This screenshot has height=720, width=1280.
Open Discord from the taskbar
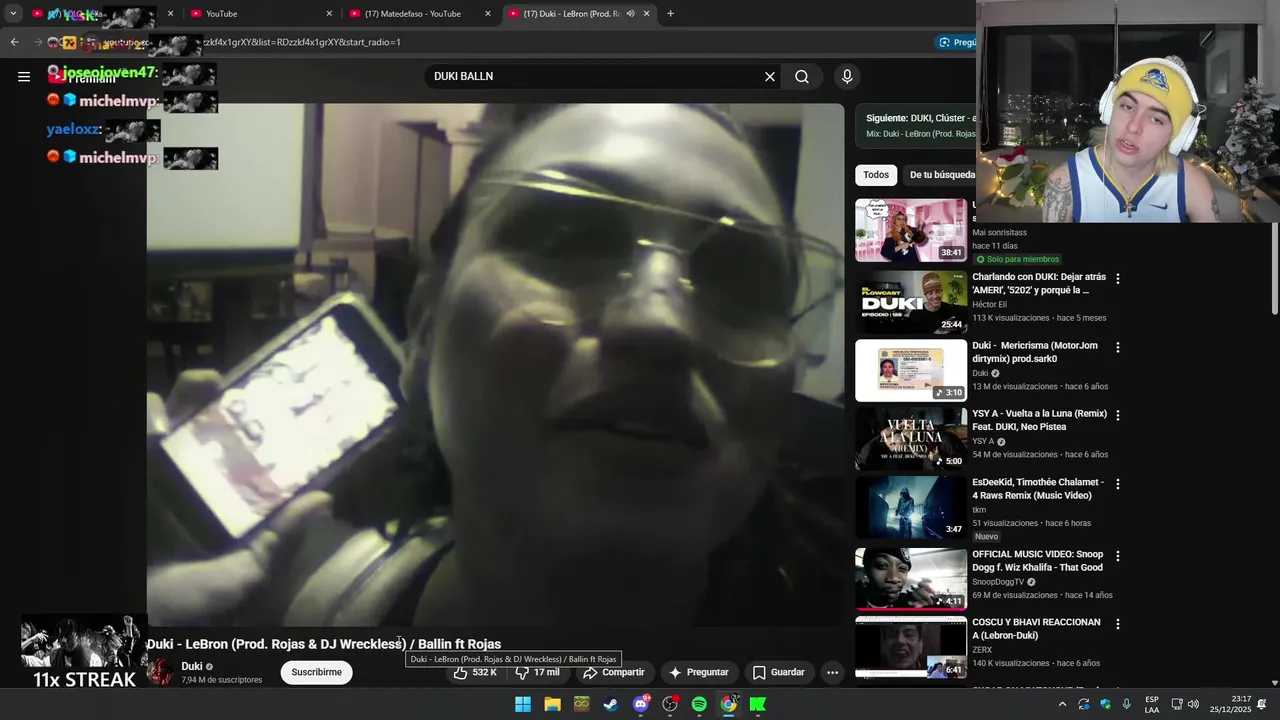[x=641, y=704]
